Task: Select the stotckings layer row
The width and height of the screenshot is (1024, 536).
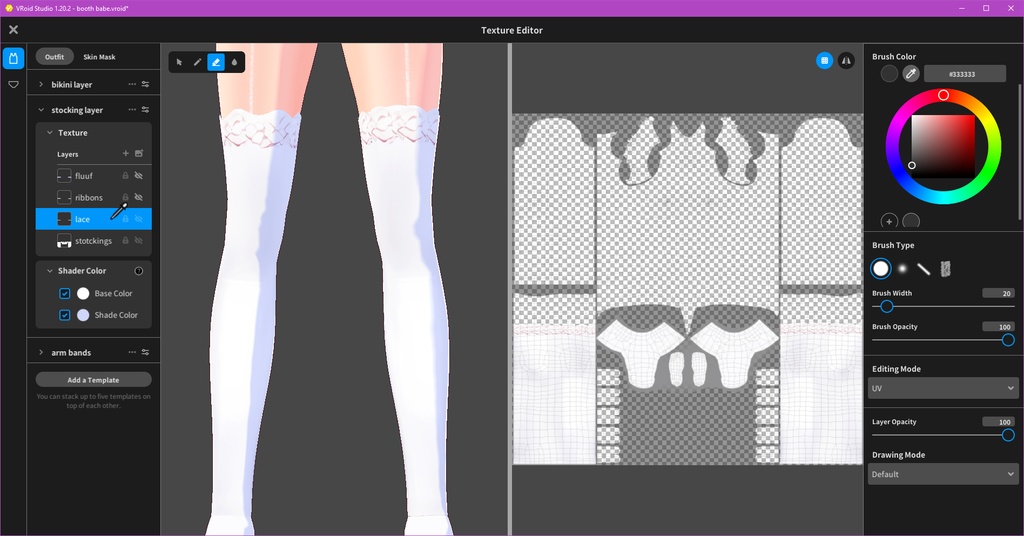Action: pos(93,241)
